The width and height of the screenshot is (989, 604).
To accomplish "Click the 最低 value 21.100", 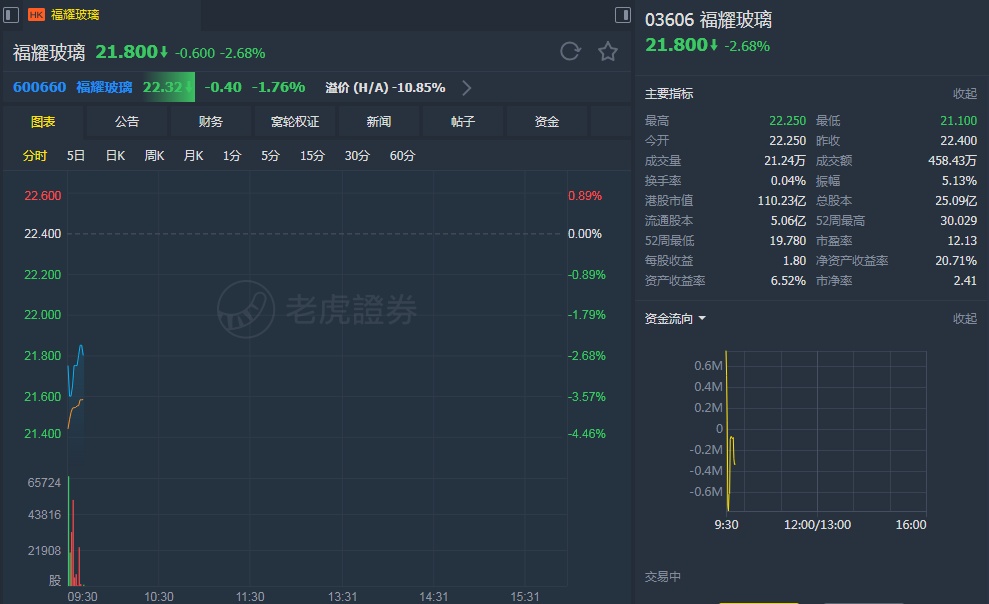I will click(958, 120).
